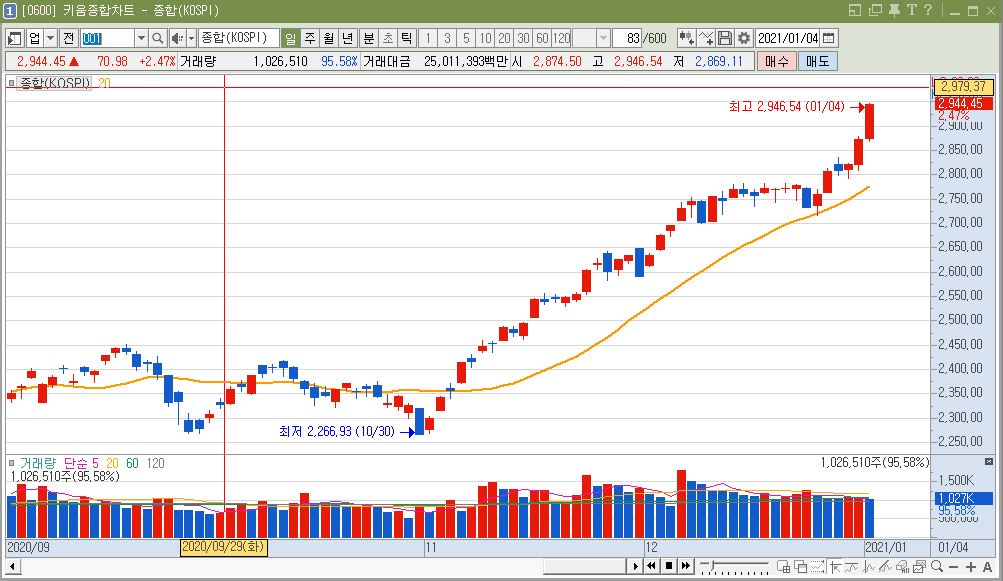
Task: Click the fast-forward double-arrow button
Action: [x=686, y=566]
